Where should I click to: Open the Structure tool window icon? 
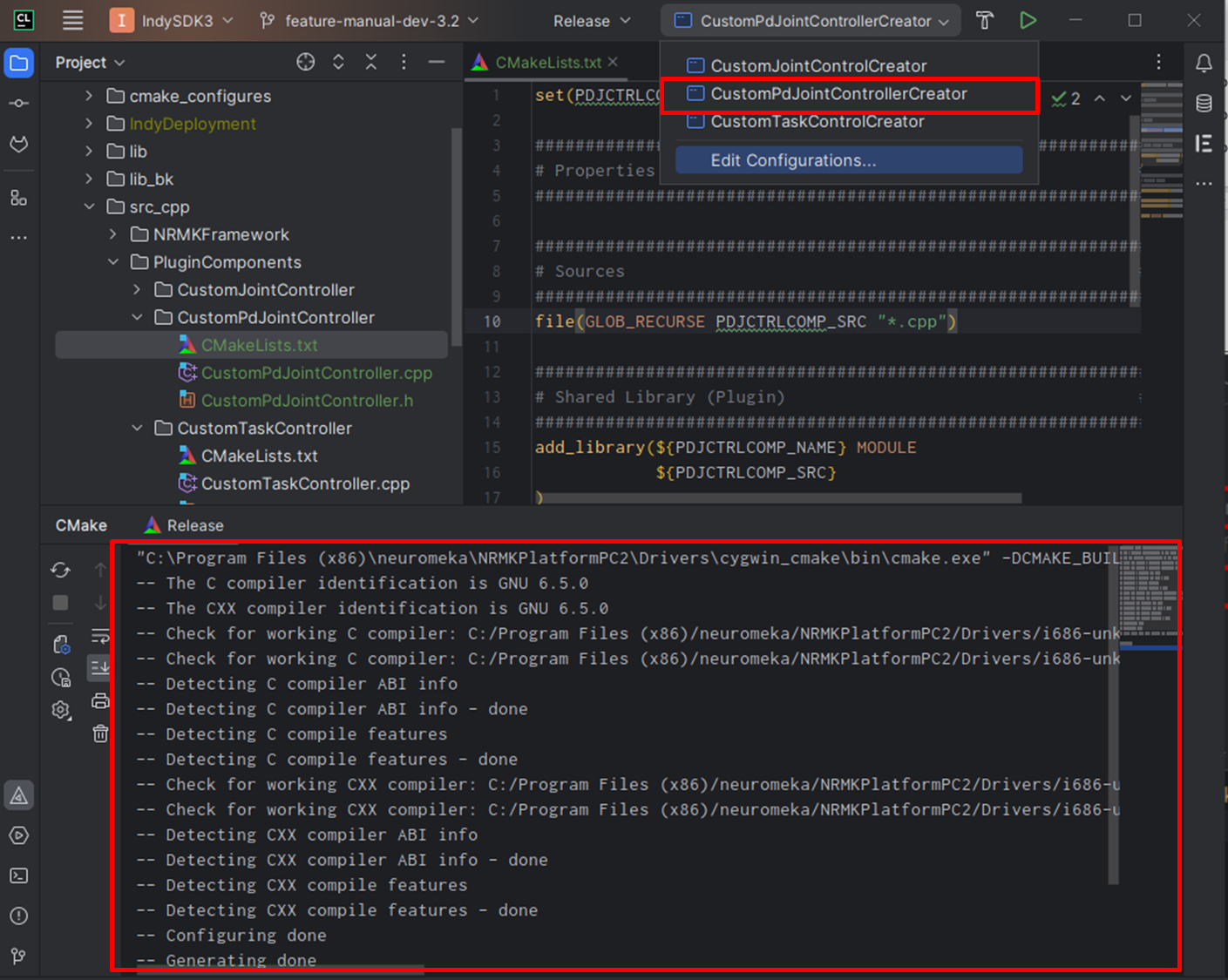(x=19, y=198)
